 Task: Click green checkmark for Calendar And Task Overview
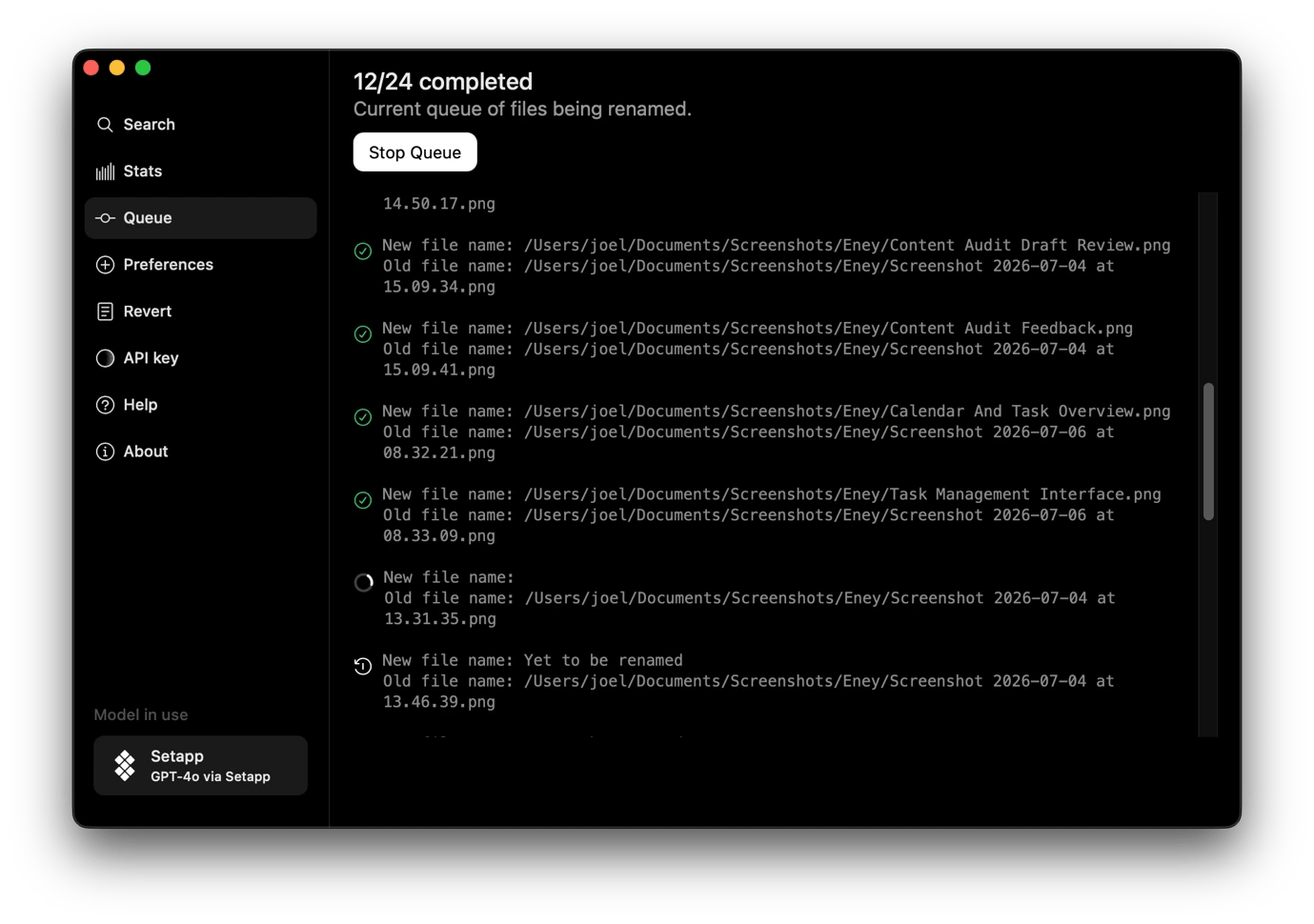coord(363,417)
